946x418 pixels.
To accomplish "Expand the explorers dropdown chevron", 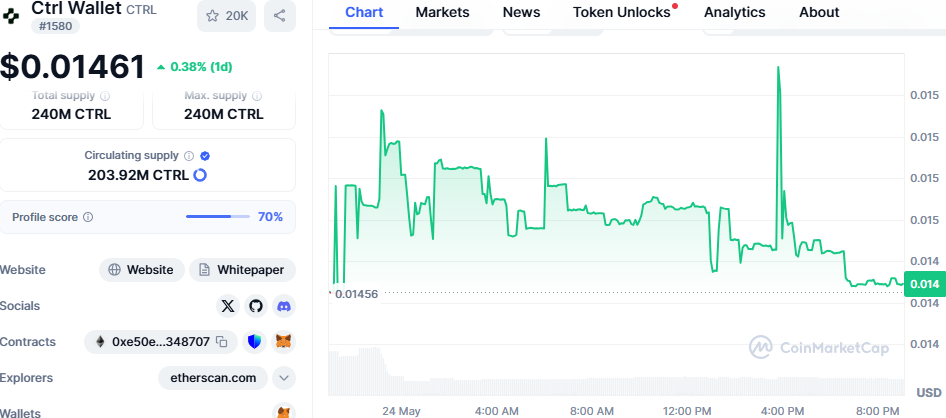I will 284,378.
